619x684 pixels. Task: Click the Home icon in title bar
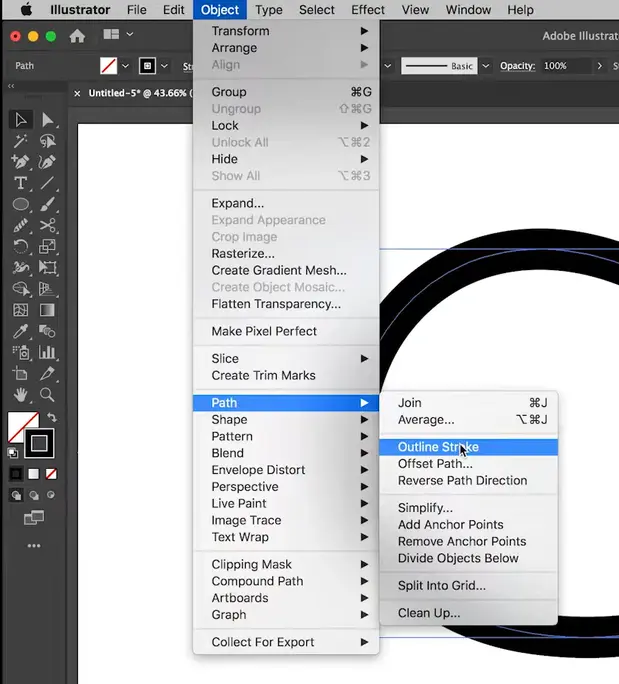[78, 36]
